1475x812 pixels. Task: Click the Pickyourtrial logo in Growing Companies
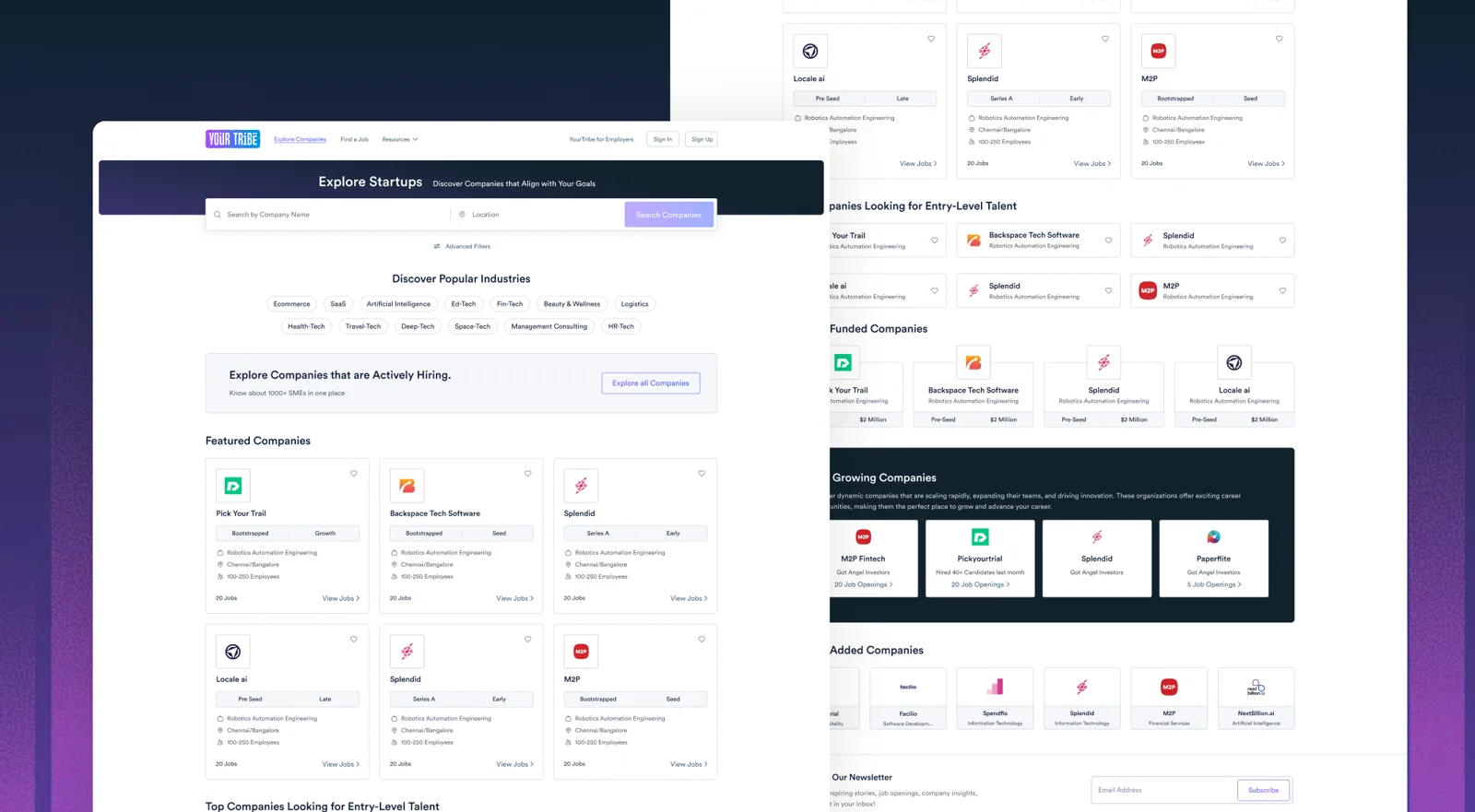tap(980, 536)
